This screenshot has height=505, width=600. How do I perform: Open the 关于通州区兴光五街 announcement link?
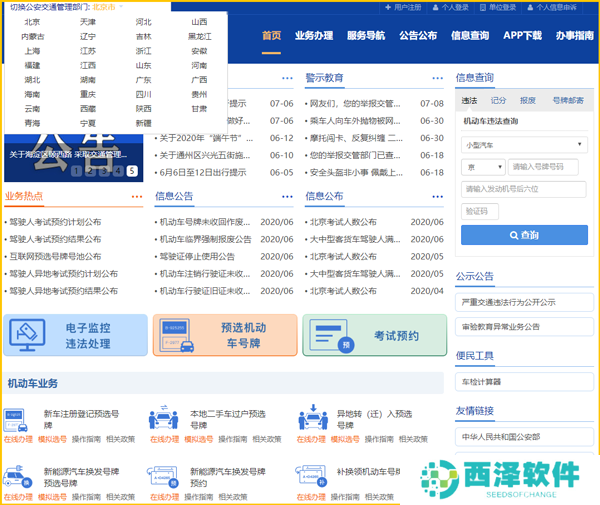(x=204, y=155)
